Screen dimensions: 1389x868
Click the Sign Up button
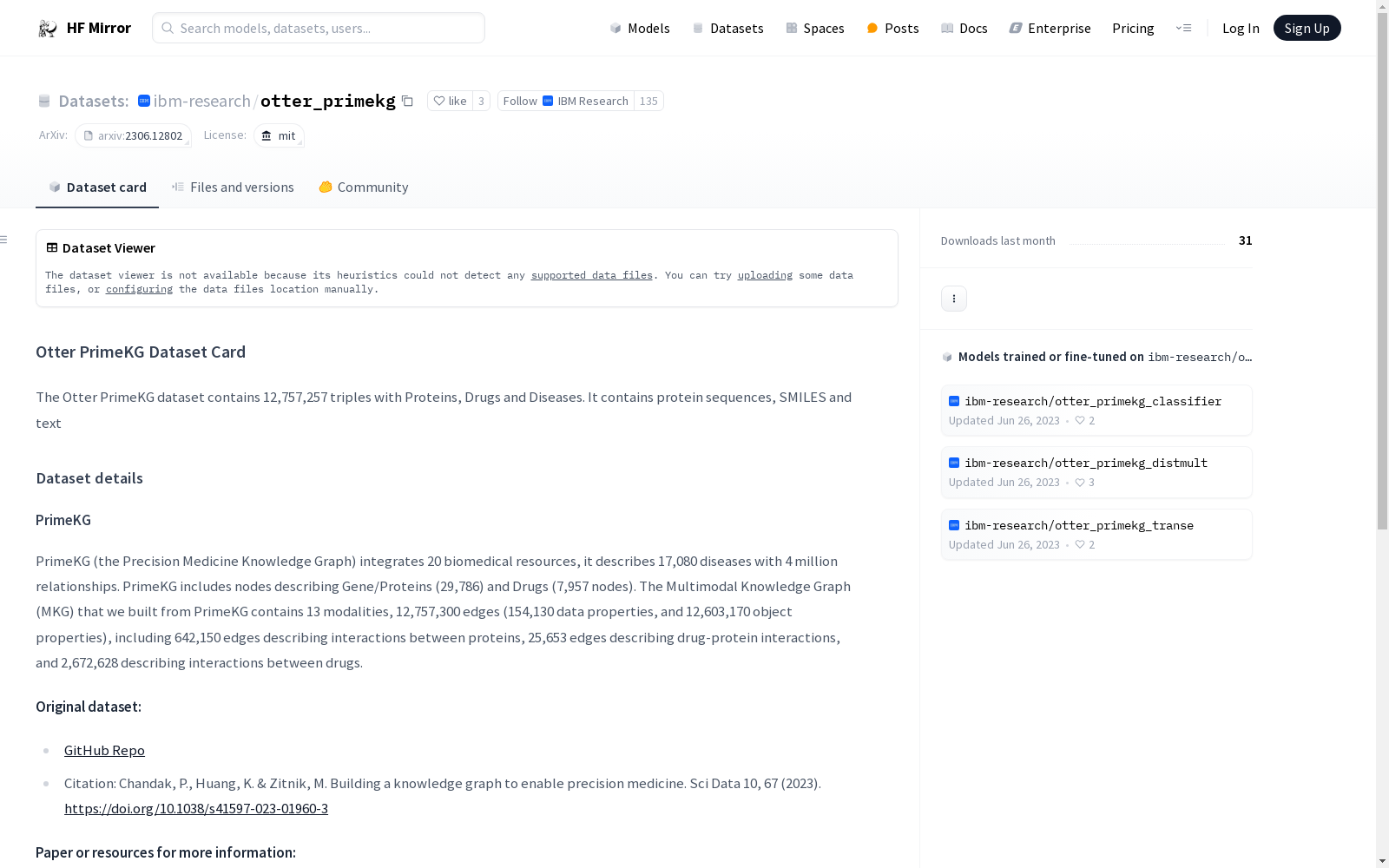point(1307,28)
